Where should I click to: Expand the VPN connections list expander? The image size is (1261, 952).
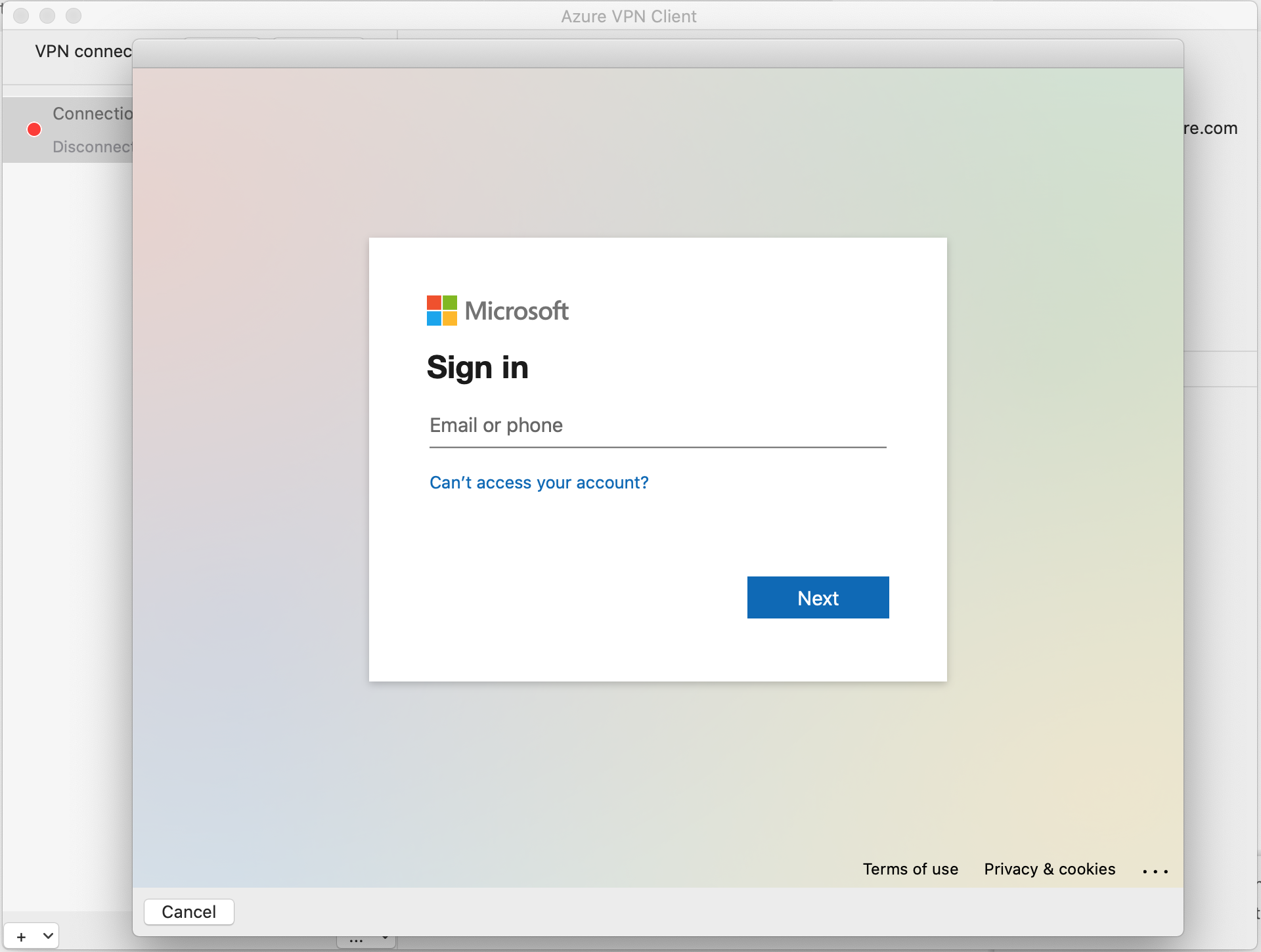pyautogui.click(x=48, y=936)
